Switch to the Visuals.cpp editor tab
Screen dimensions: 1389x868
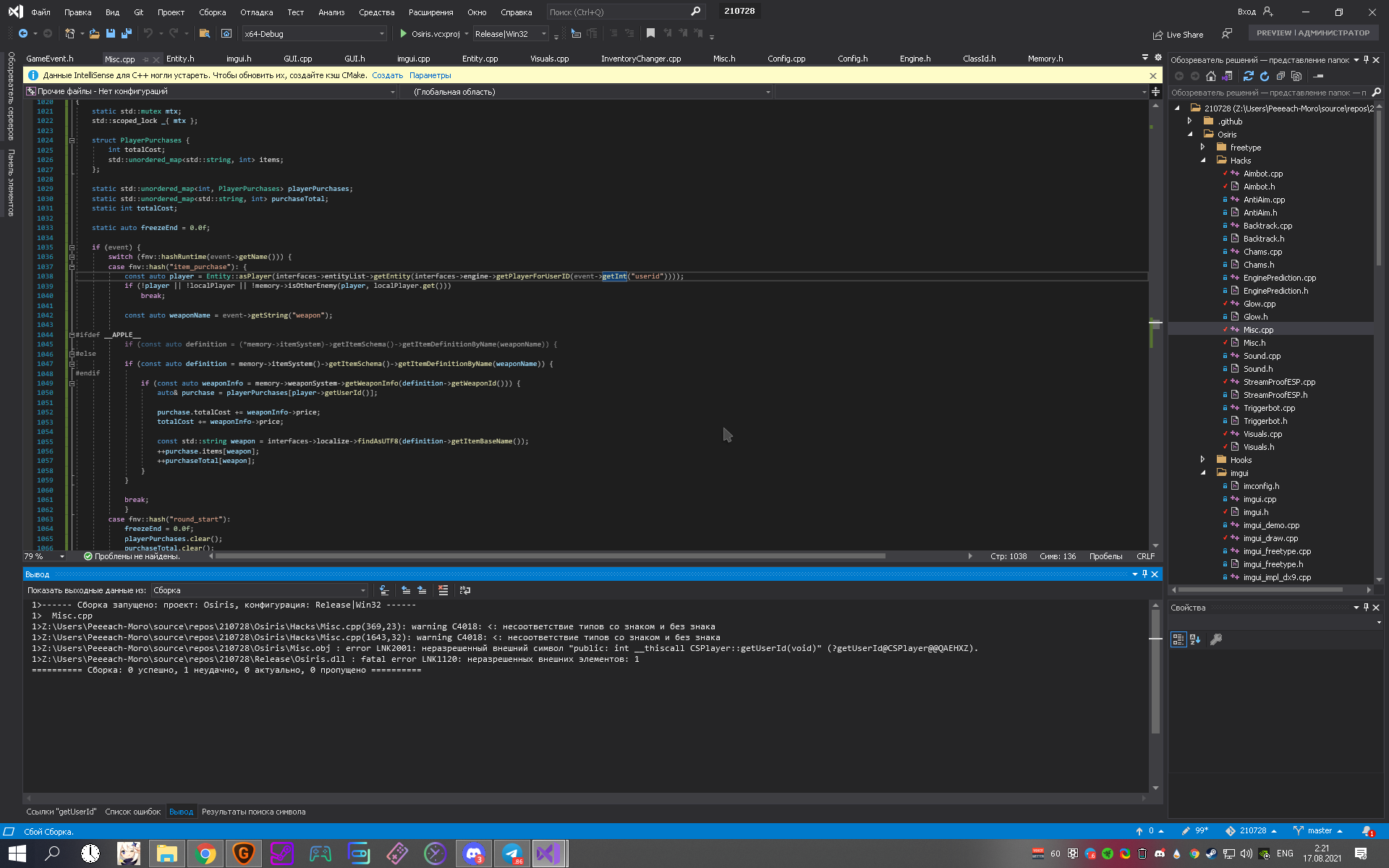click(549, 59)
